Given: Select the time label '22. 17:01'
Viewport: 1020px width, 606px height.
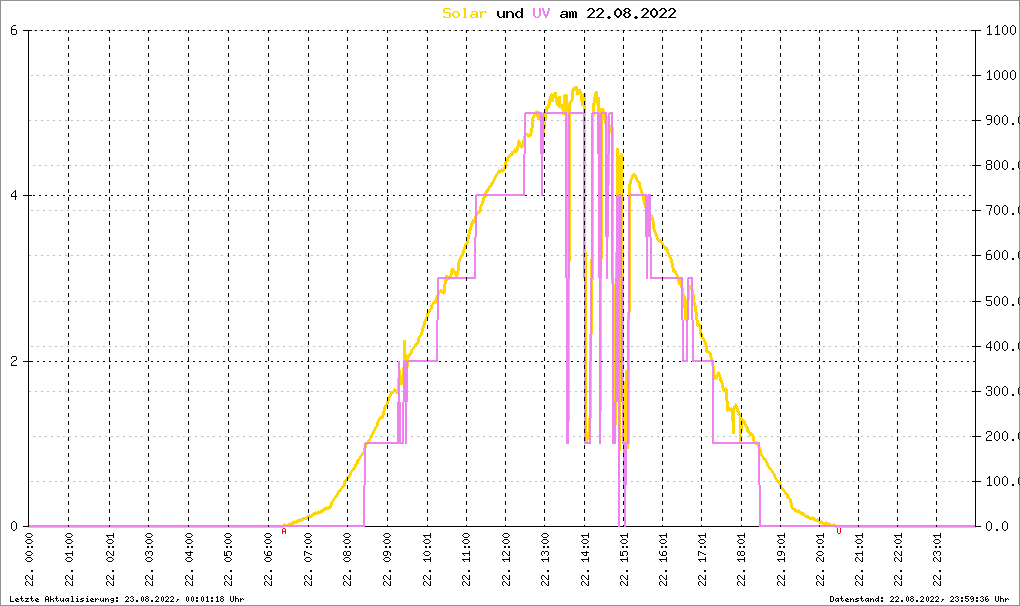Looking at the screenshot, I should 702,560.
